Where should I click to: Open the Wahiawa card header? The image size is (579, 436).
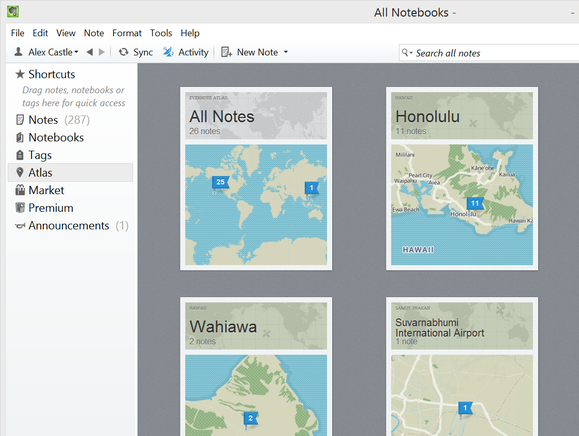pos(256,326)
